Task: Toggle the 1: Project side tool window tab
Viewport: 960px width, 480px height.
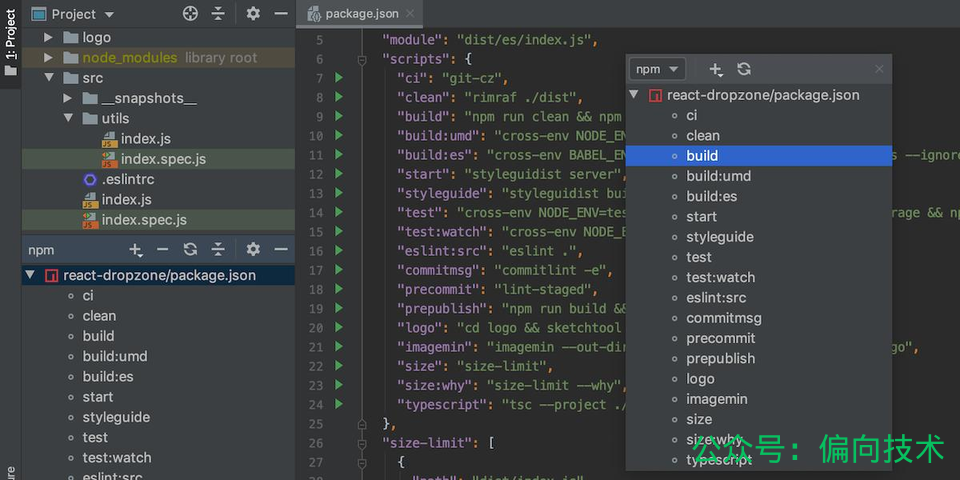Action: (10, 43)
